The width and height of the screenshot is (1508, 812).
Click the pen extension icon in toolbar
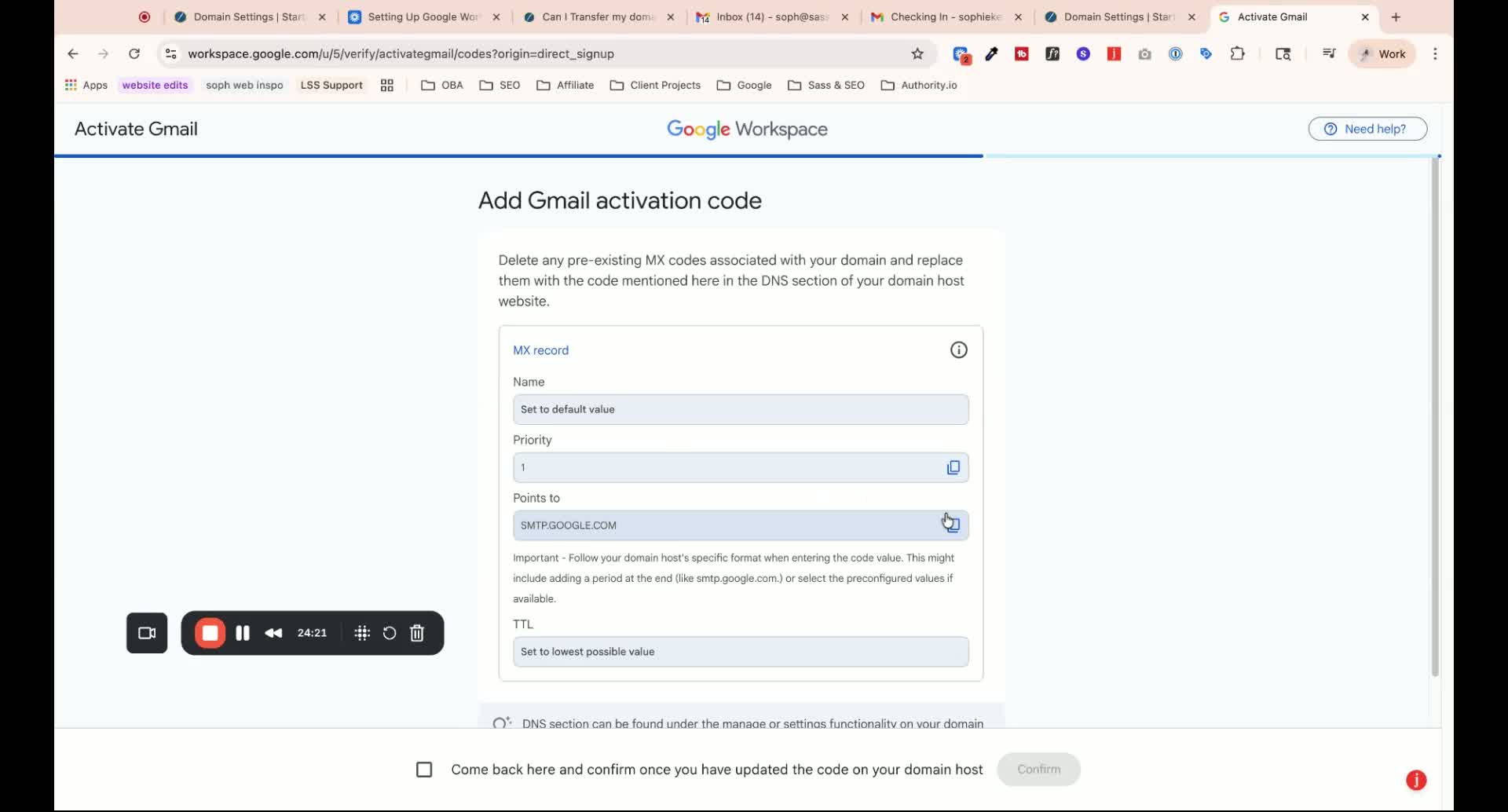click(x=991, y=54)
